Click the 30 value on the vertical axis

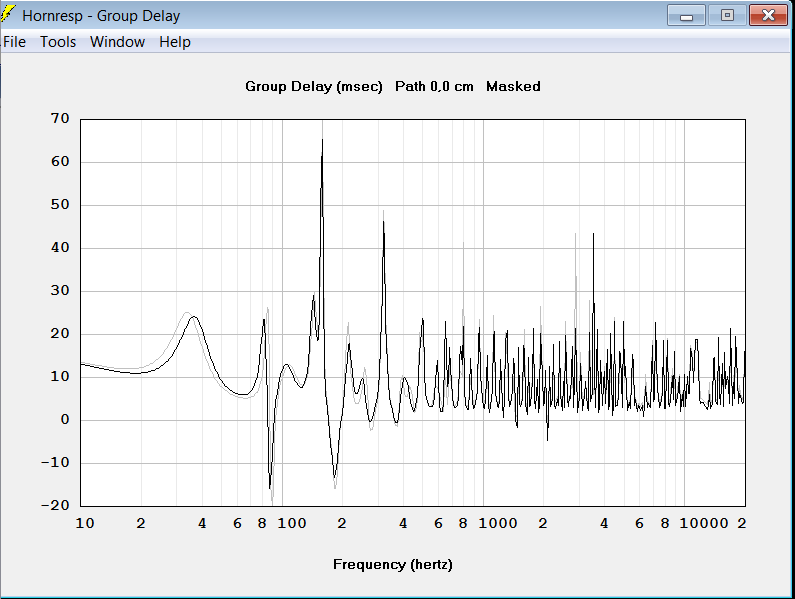(60, 291)
